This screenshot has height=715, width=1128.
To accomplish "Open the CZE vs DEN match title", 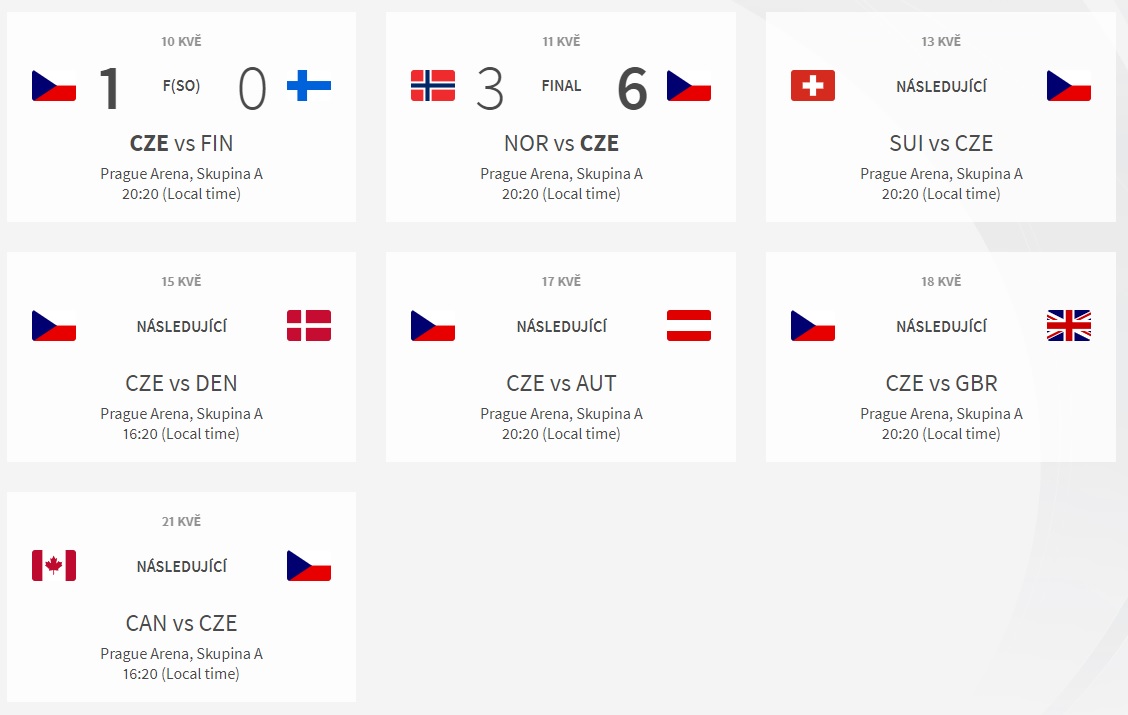I will pos(181,383).
